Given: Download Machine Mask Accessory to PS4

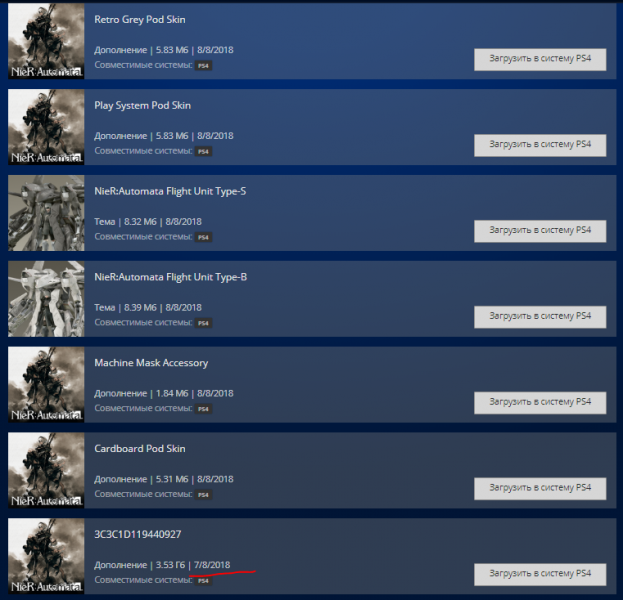Looking at the screenshot, I should click(540, 403).
